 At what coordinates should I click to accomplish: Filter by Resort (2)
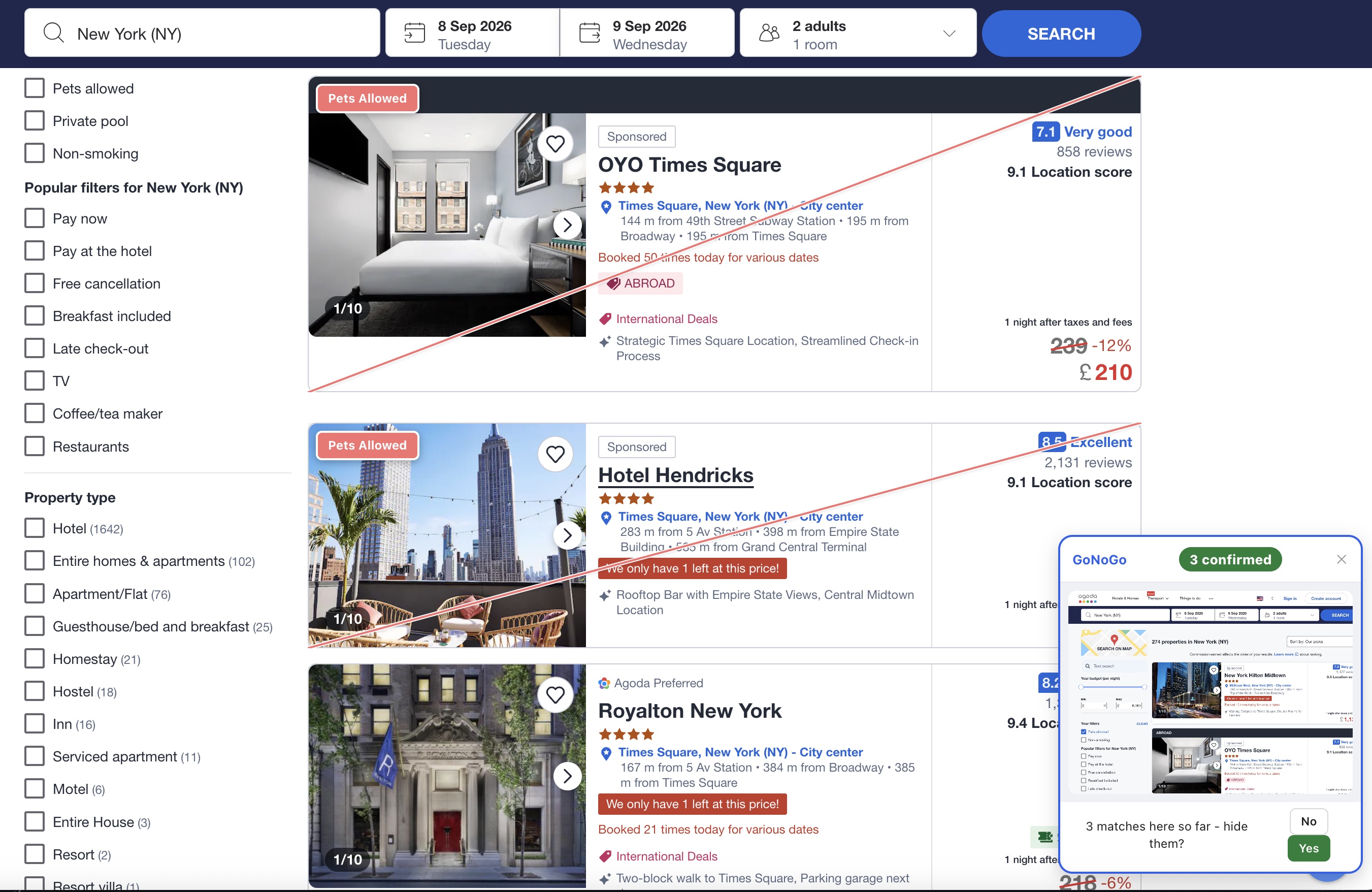click(35, 854)
